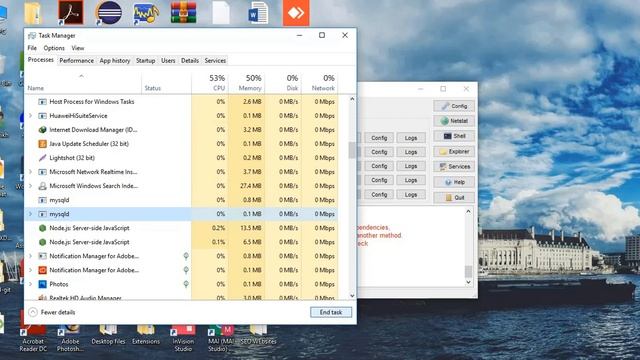
Task: Click the Internet Download Manager process icon
Action: [42, 130]
